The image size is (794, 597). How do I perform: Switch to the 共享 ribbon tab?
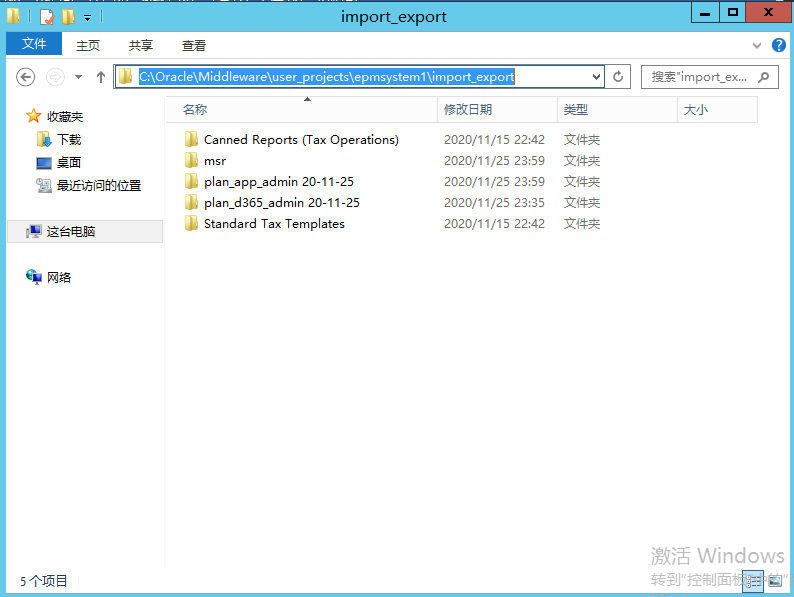141,46
